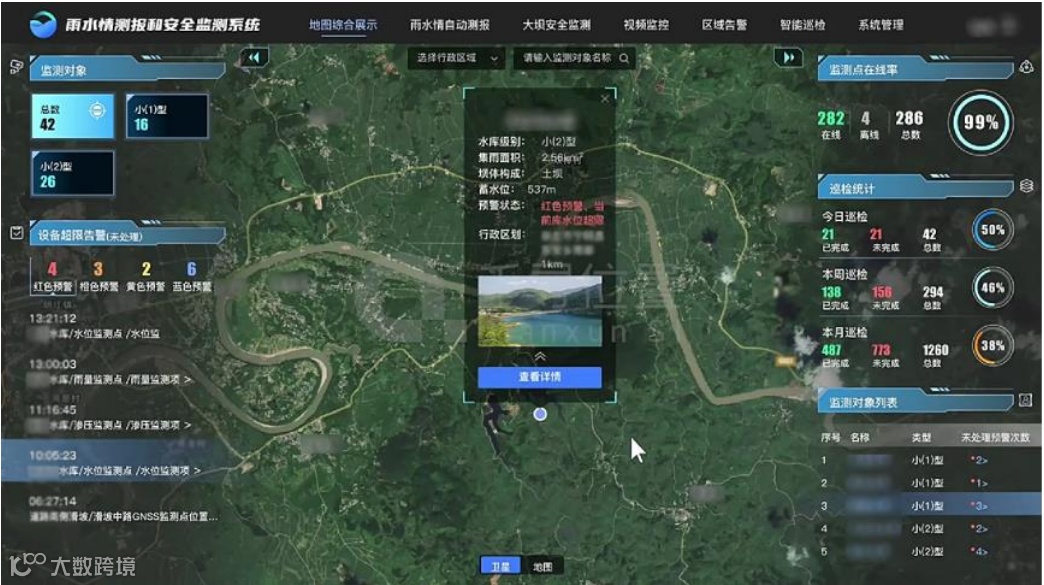The width and height of the screenshot is (1044, 585).
Task: Switch to 大坝安全监测 tab
Action: pos(556,25)
